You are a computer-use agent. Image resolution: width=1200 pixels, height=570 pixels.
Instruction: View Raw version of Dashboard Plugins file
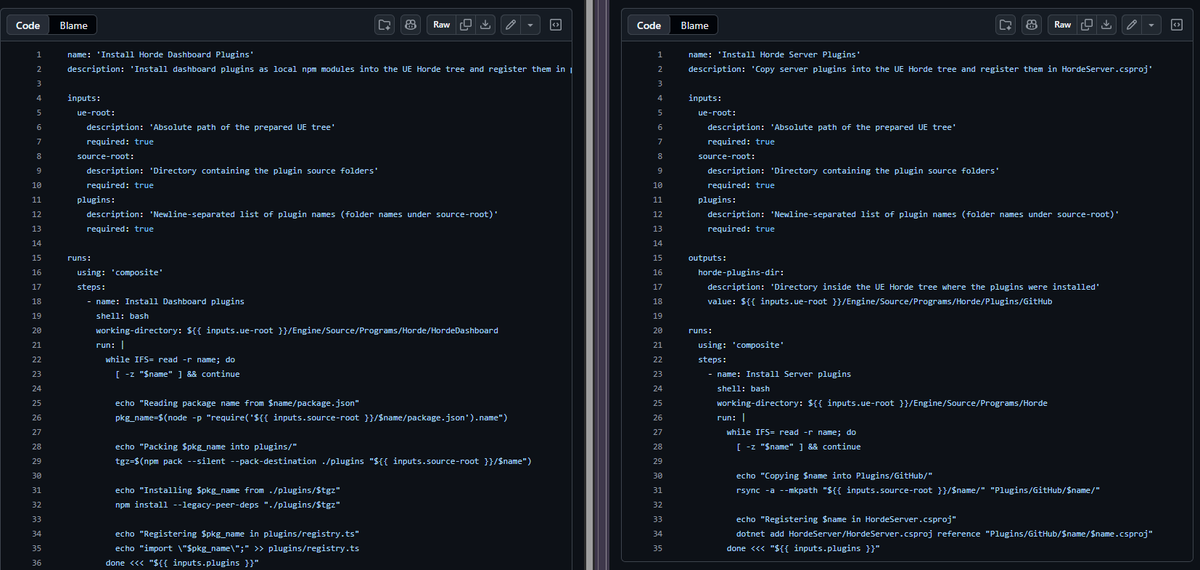pyautogui.click(x=441, y=24)
